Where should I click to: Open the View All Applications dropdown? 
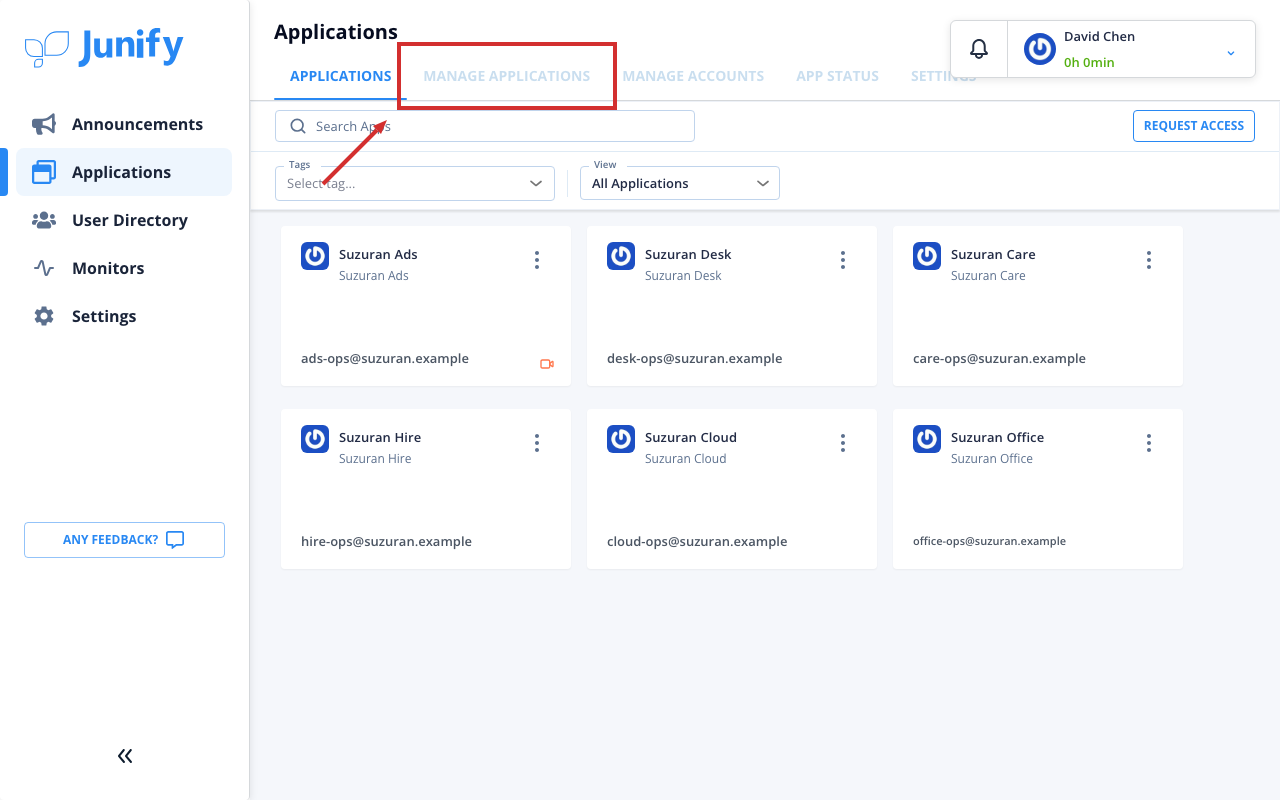pyautogui.click(x=680, y=183)
